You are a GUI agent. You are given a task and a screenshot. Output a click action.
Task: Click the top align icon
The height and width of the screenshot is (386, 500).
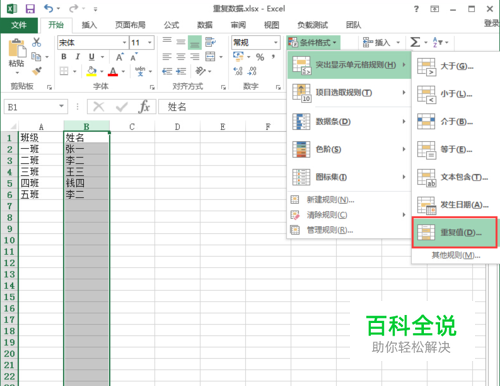click(x=167, y=42)
